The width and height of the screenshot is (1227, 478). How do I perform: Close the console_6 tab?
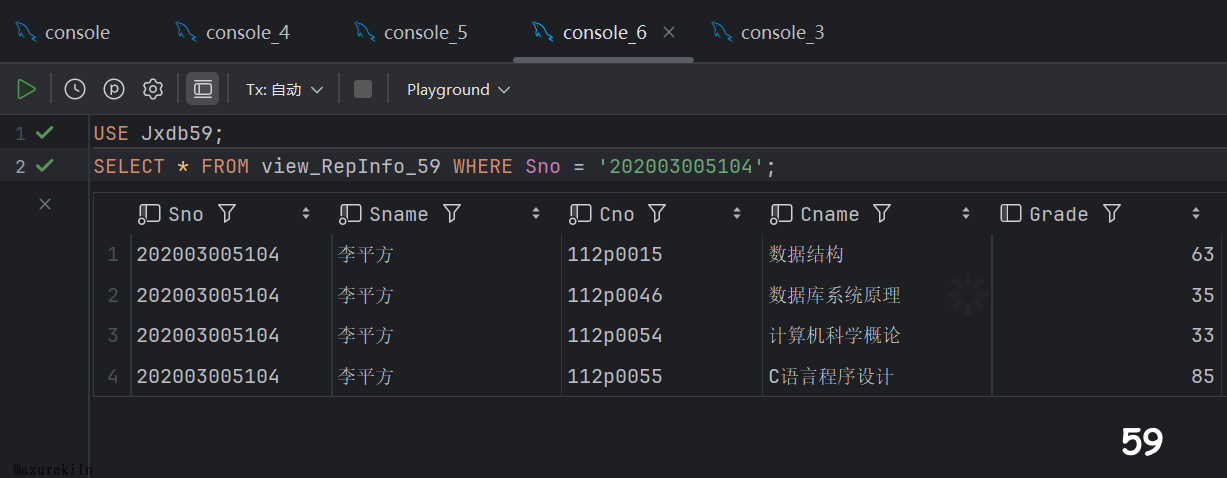[x=669, y=32]
